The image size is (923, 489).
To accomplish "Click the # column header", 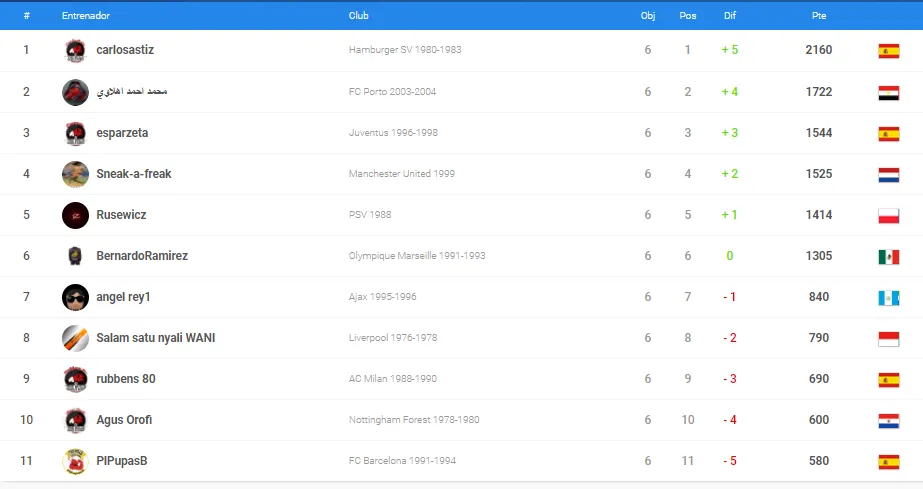I will click(26, 16).
